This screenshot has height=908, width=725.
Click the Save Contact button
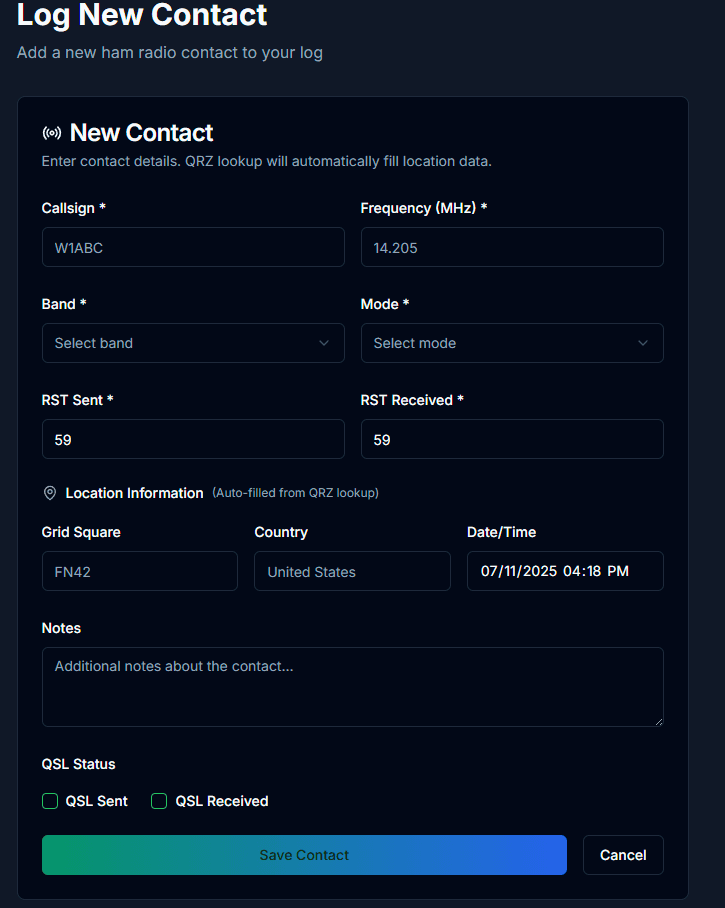click(304, 855)
